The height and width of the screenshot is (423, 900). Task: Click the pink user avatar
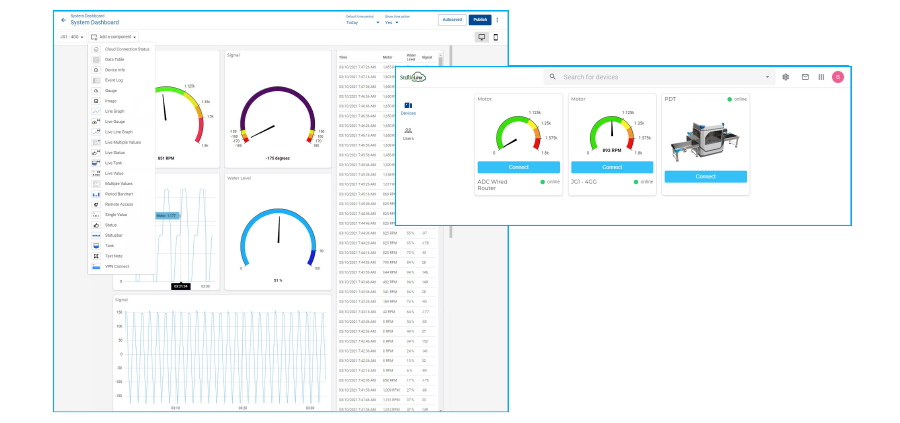pos(838,77)
